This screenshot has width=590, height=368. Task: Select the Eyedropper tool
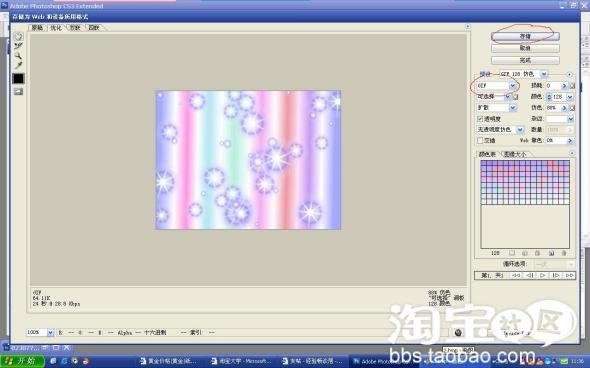(x=18, y=65)
